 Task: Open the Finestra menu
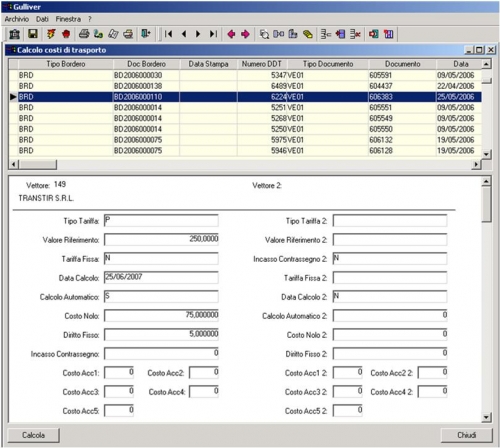68,19
